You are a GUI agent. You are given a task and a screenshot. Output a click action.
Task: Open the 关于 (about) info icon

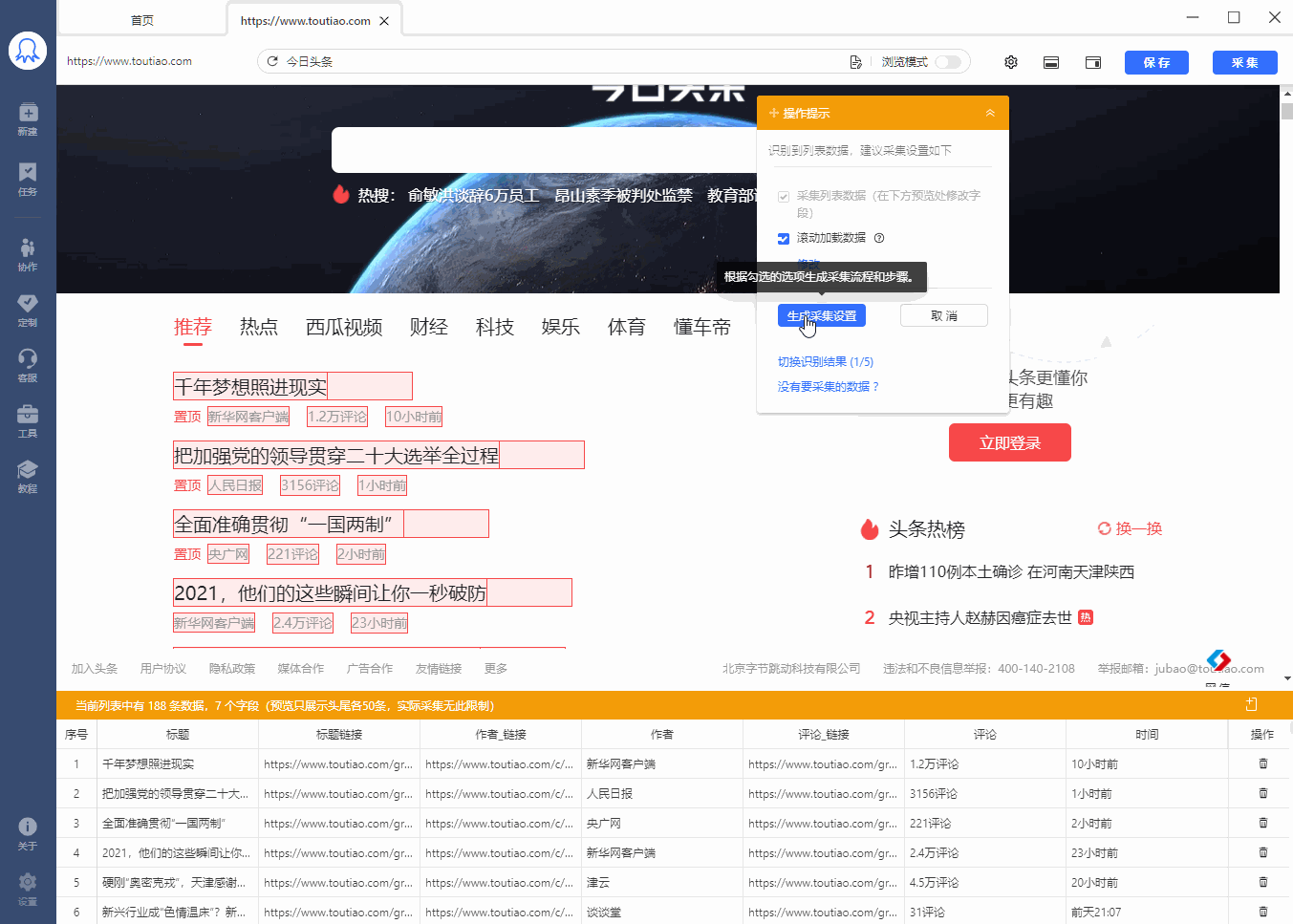(28, 833)
